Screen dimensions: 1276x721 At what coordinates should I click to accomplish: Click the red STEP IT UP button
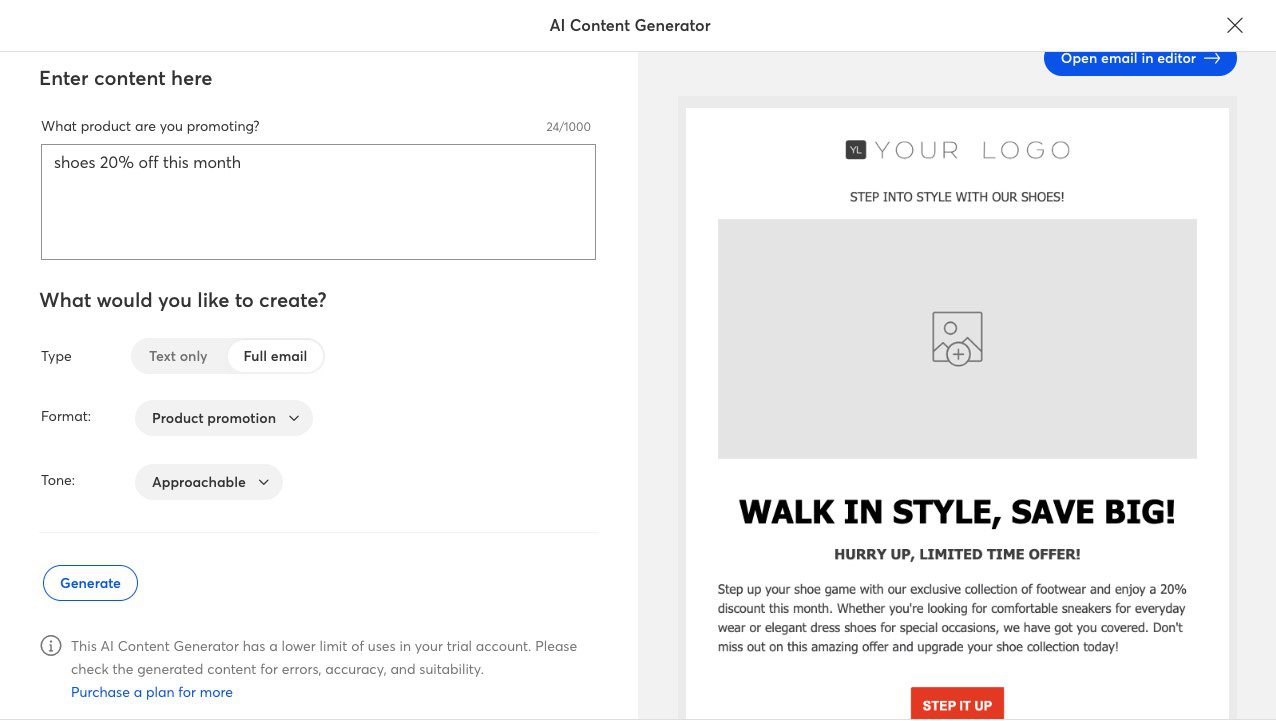click(x=956, y=704)
